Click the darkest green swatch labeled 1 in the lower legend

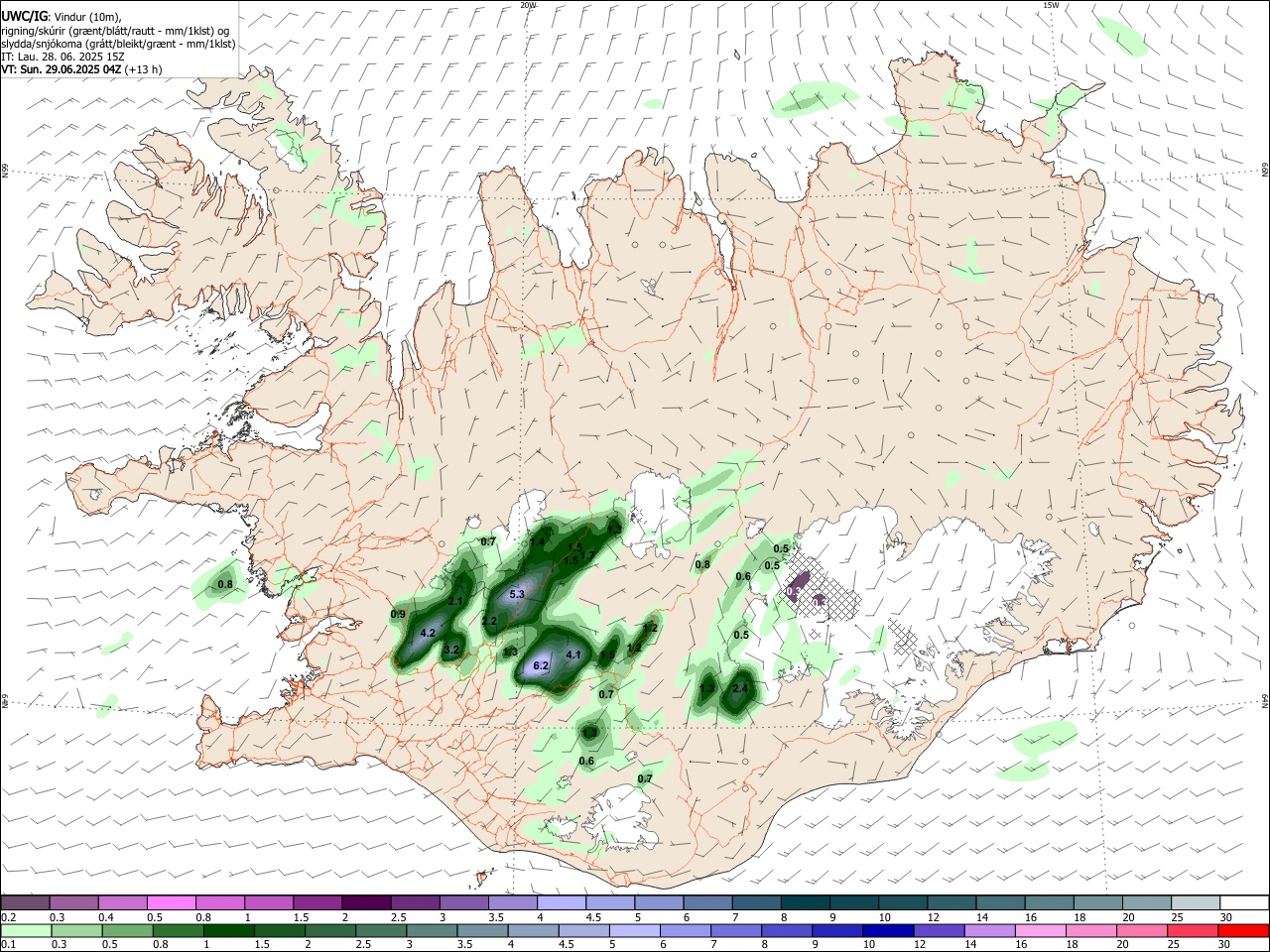pyautogui.click(x=227, y=930)
